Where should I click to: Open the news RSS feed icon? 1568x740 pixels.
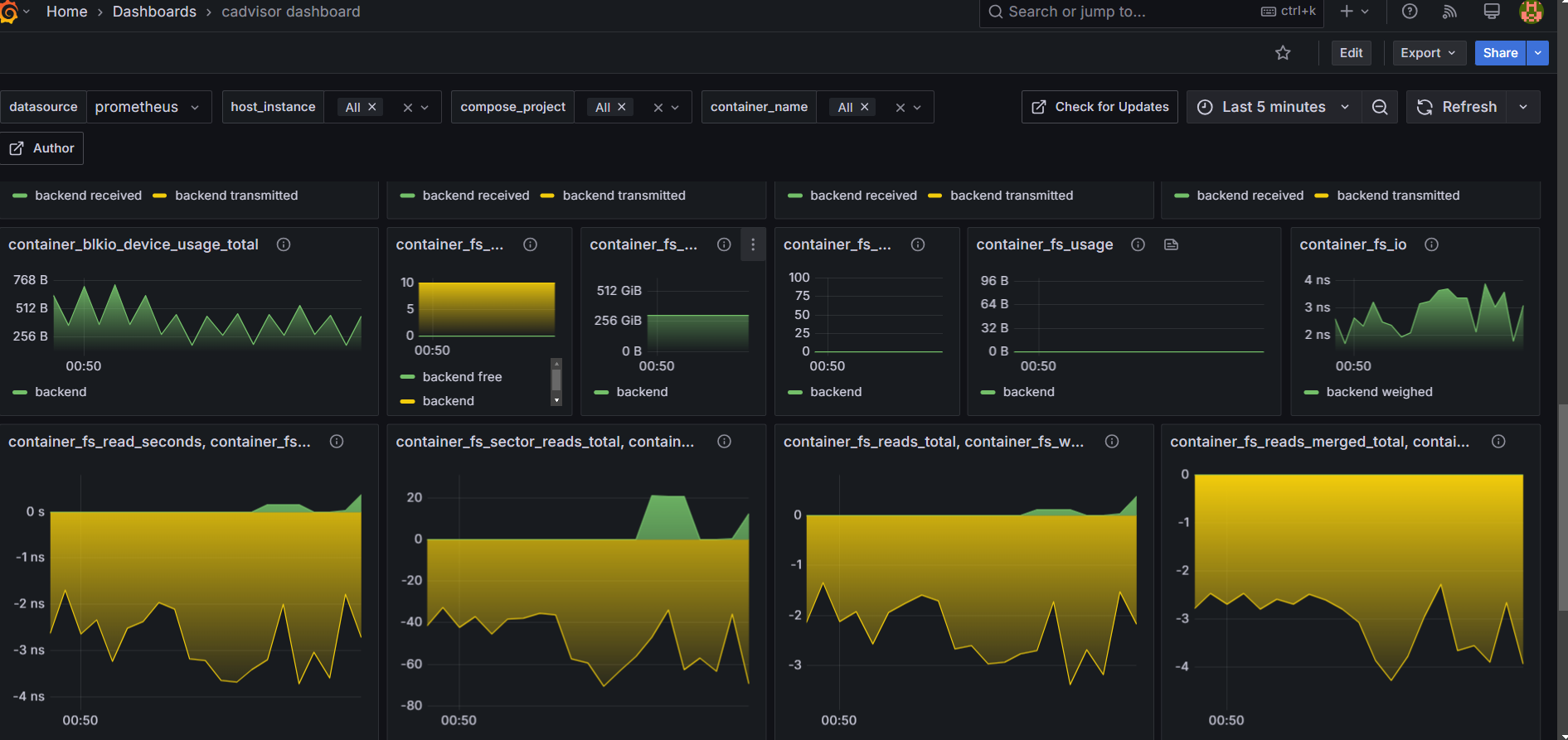tap(1449, 12)
